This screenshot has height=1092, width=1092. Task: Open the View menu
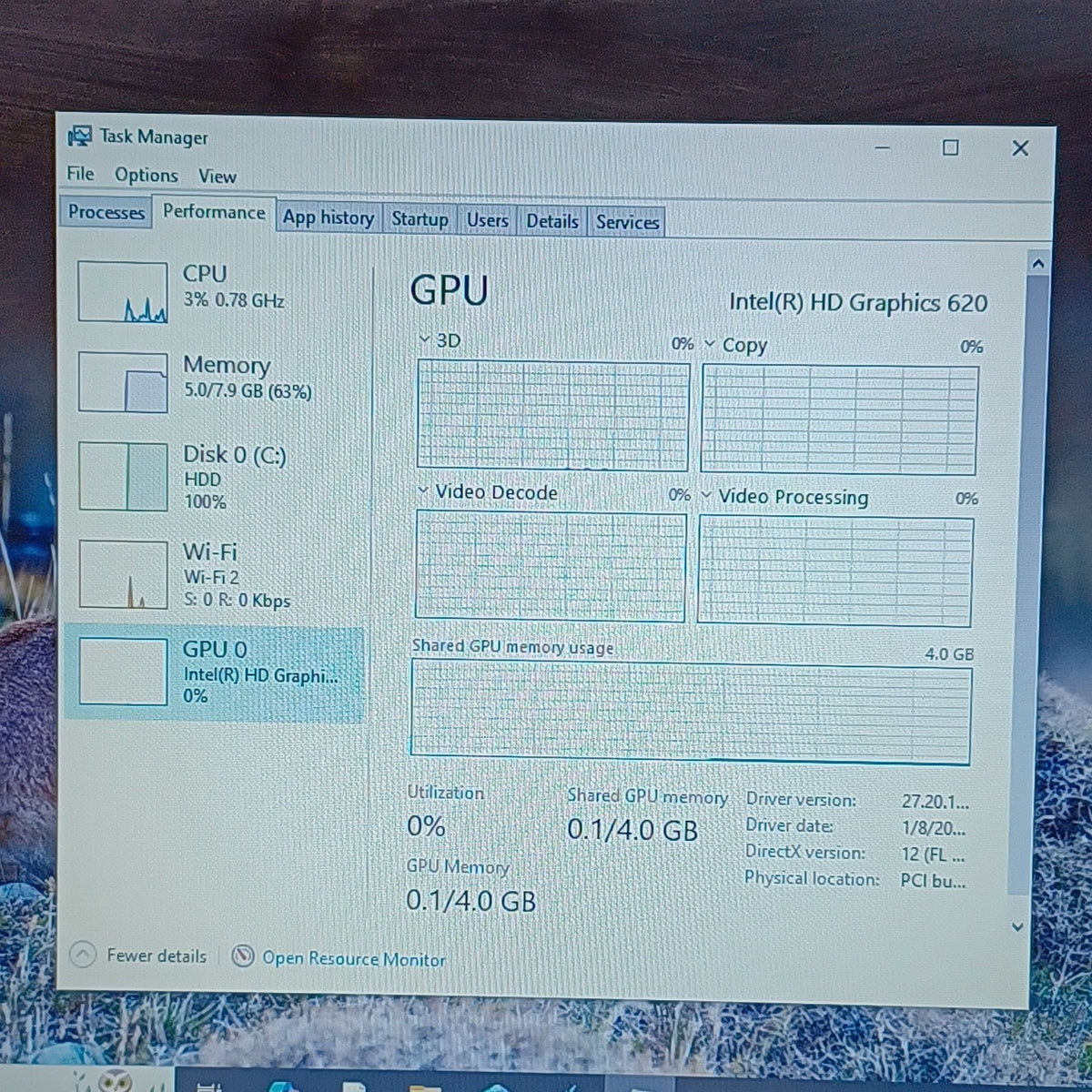tap(217, 177)
